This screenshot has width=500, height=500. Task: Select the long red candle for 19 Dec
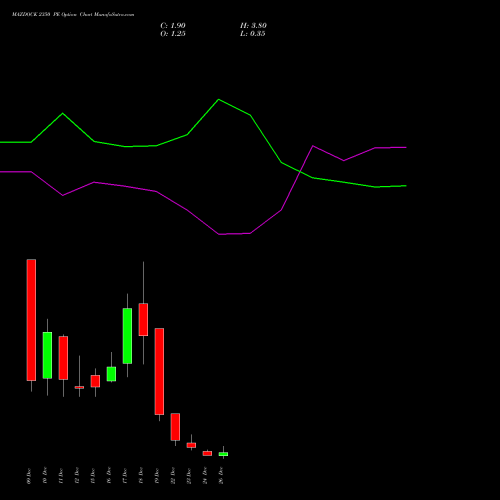coord(159,371)
